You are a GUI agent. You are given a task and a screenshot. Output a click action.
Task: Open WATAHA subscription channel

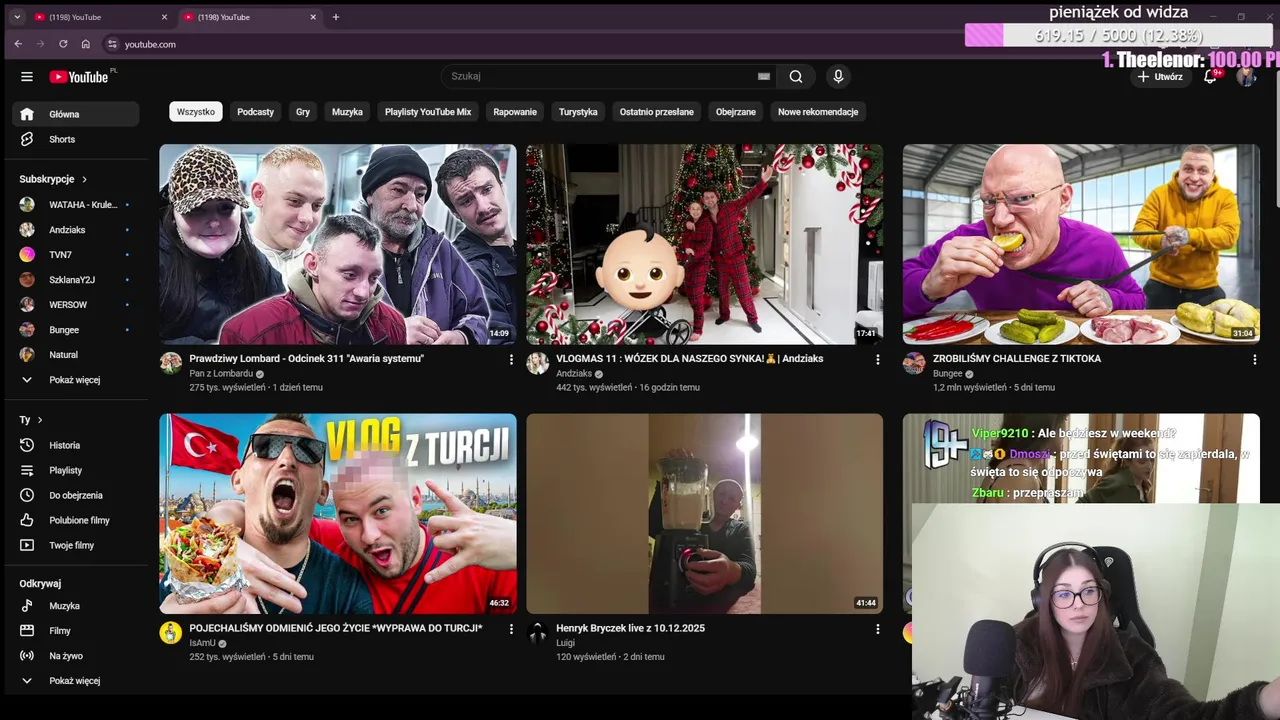[76, 204]
